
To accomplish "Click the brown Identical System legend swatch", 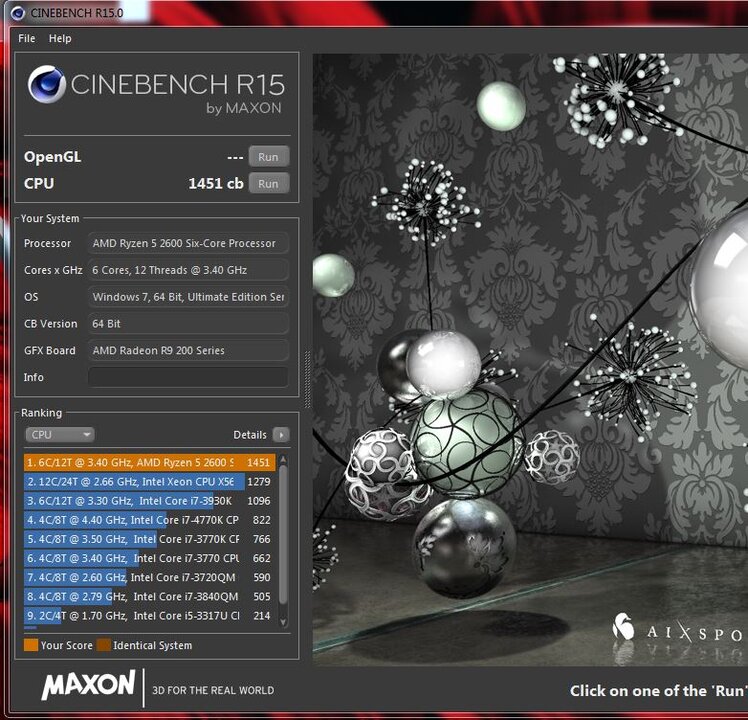I will tap(104, 645).
